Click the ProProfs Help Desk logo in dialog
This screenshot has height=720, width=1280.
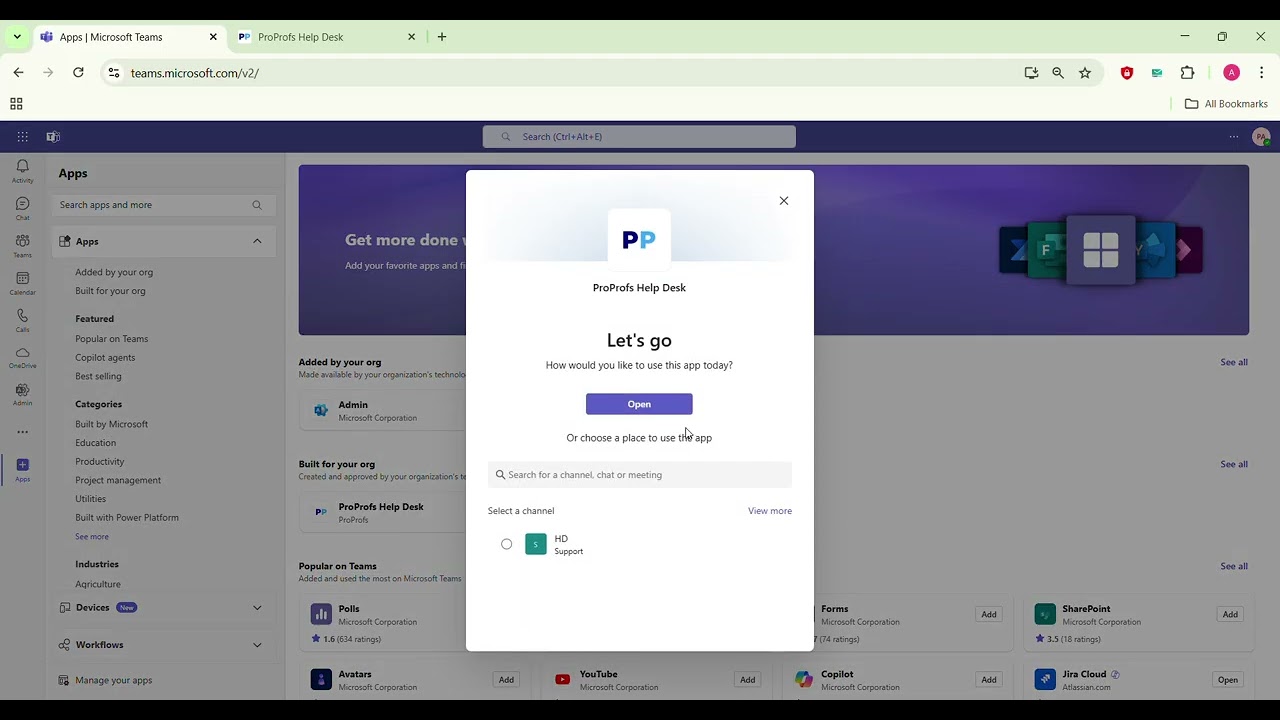(x=639, y=240)
